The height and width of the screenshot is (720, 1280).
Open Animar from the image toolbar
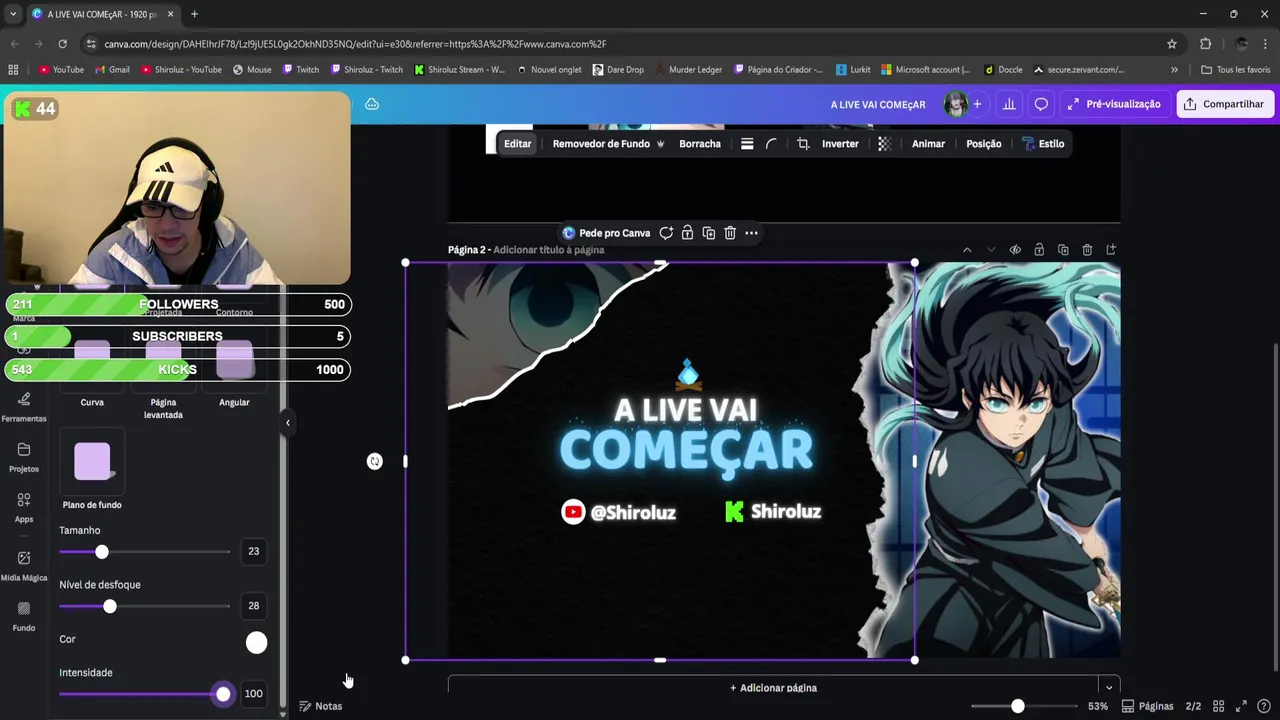[x=928, y=144]
